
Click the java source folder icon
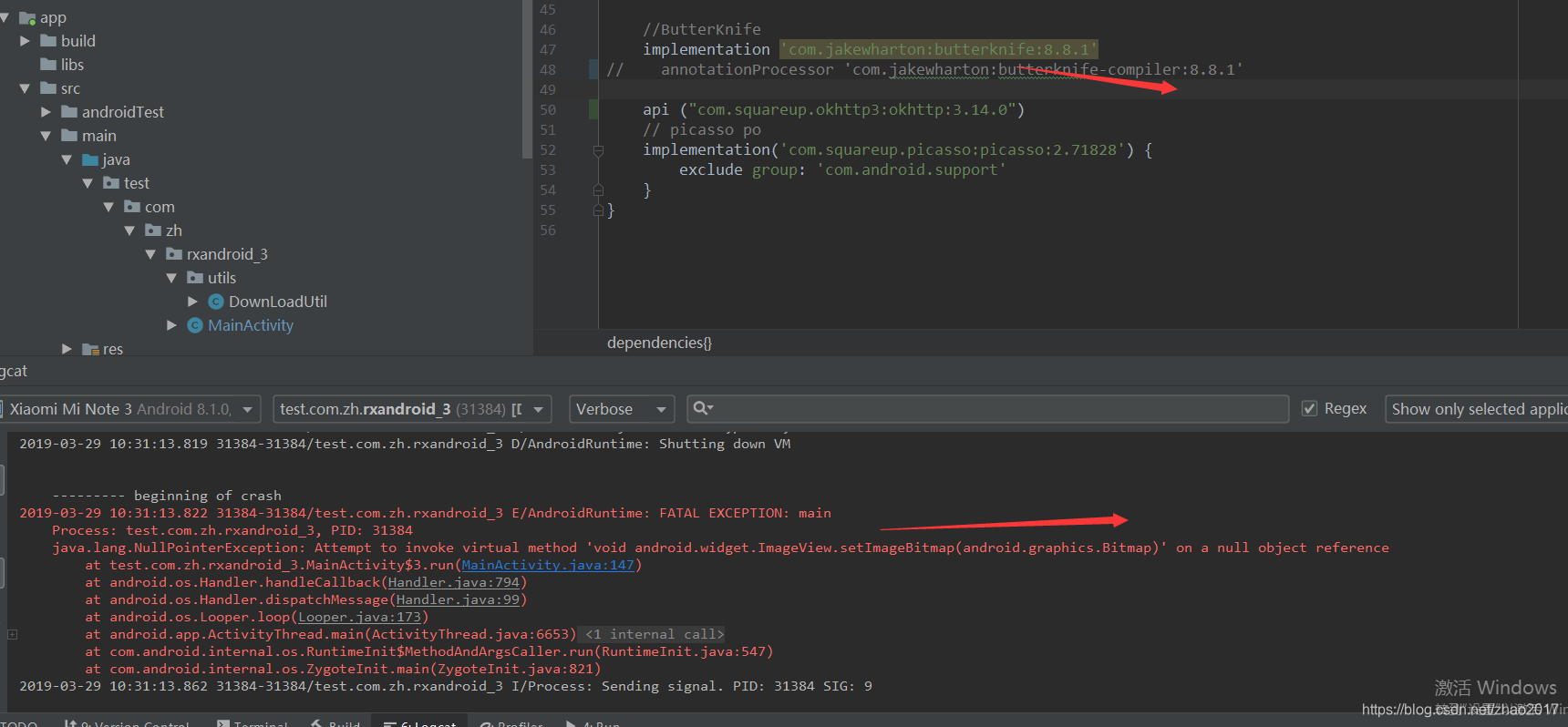(x=90, y=159)
